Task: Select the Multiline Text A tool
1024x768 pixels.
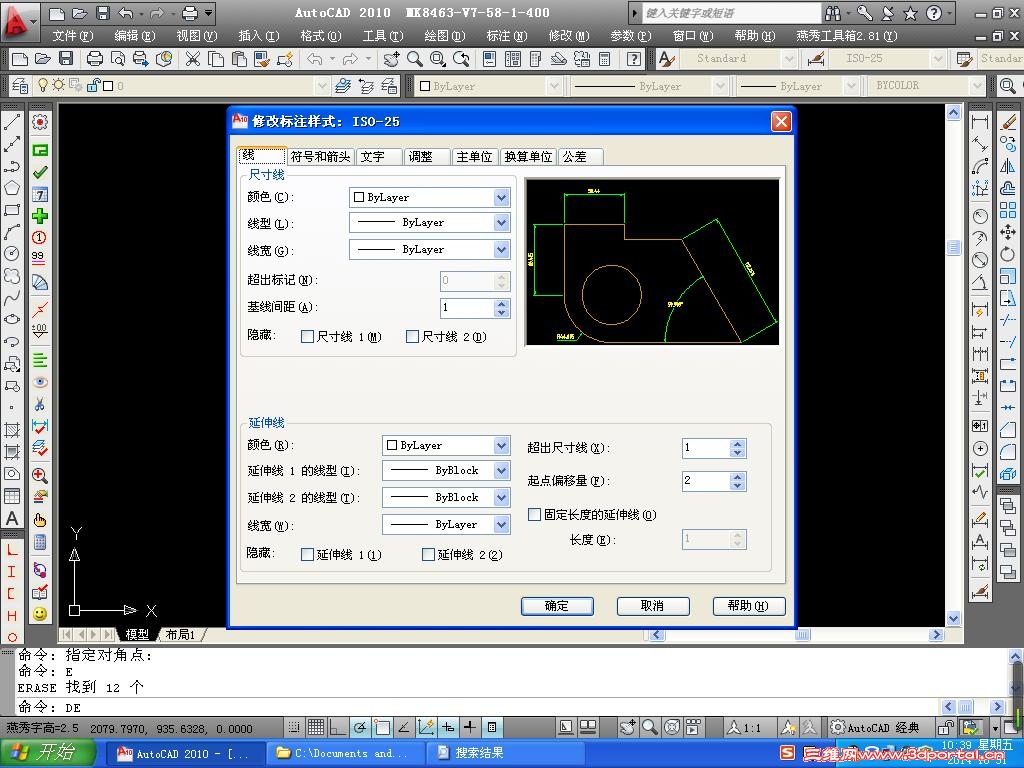Action: (12, 519)
